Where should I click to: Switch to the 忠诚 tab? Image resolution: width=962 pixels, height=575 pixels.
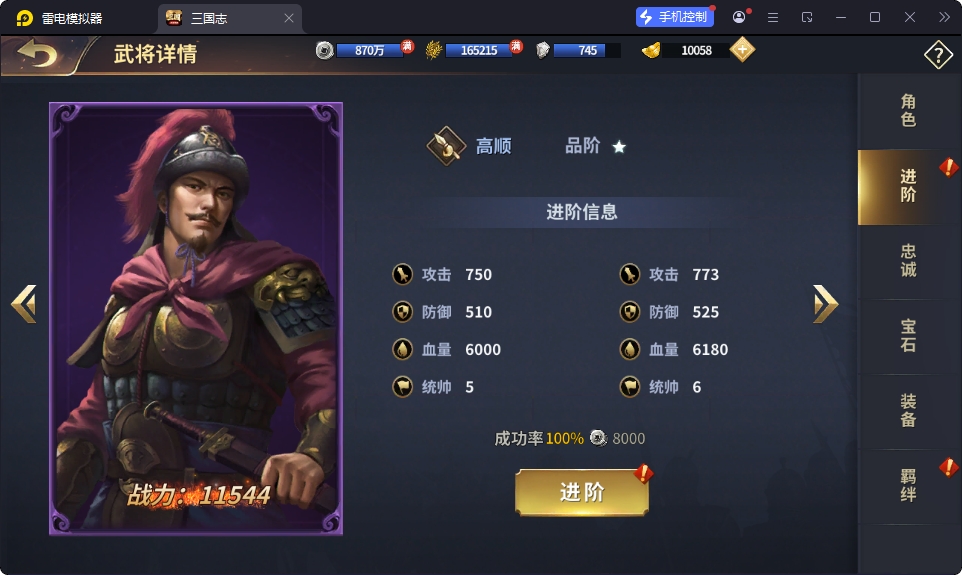click(909, 261)
